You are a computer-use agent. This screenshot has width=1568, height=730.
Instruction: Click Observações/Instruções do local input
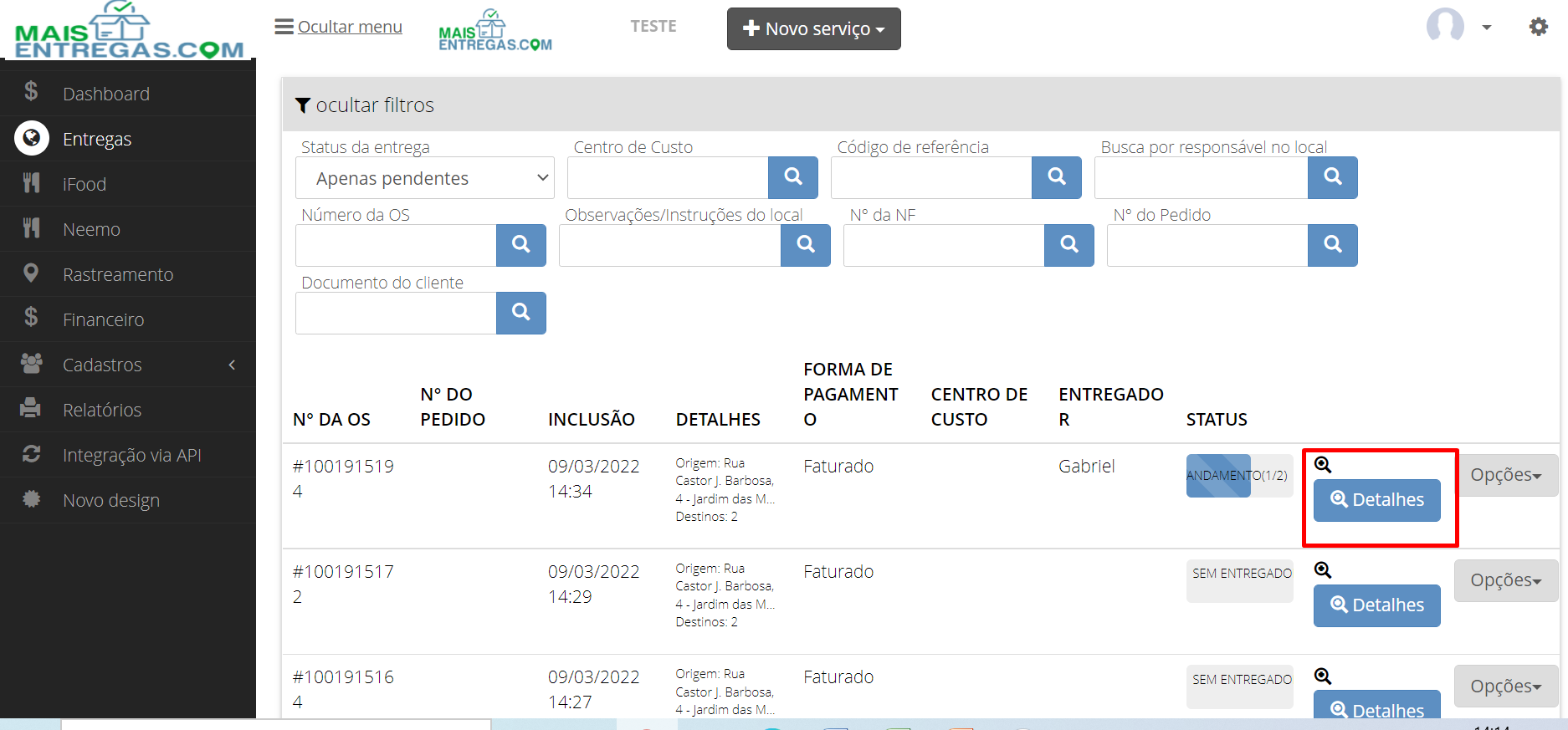pyautogui.click(x=669, y=245)
